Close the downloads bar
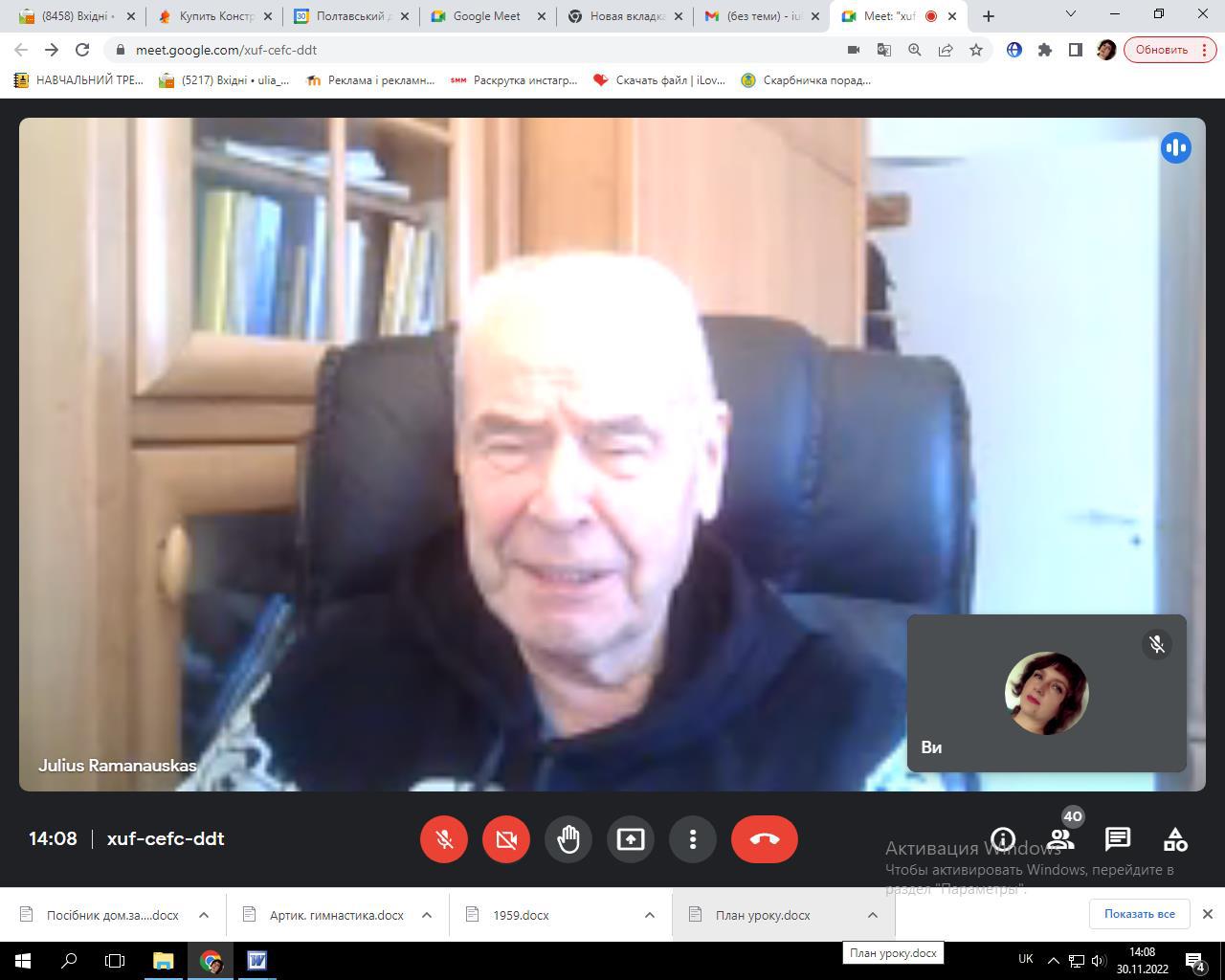Screen dimensions: 1225x980 pos(1207,914)
